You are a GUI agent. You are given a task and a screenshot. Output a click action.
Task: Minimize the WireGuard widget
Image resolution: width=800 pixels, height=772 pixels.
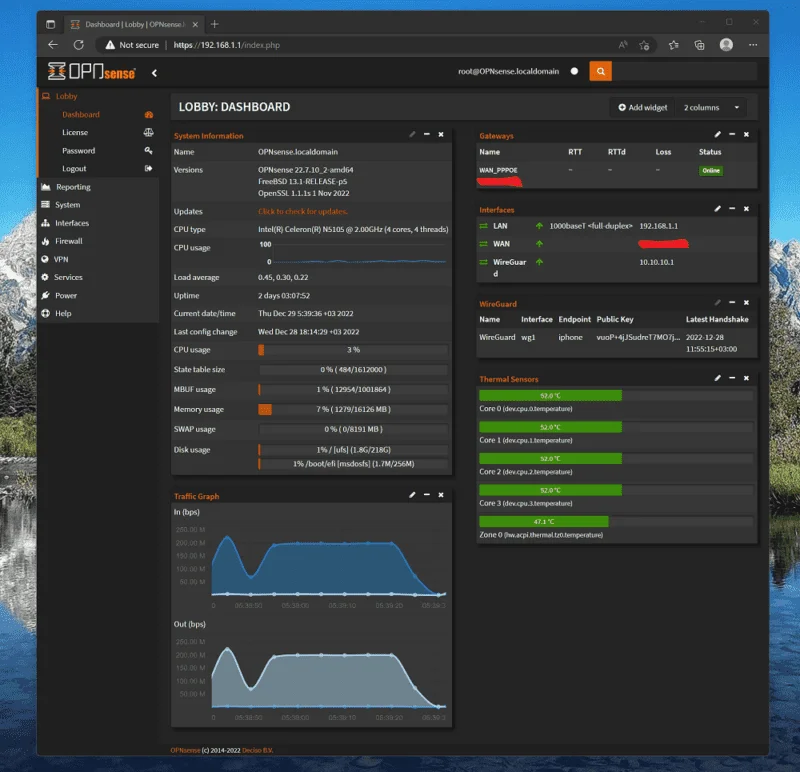click(732, 303)
